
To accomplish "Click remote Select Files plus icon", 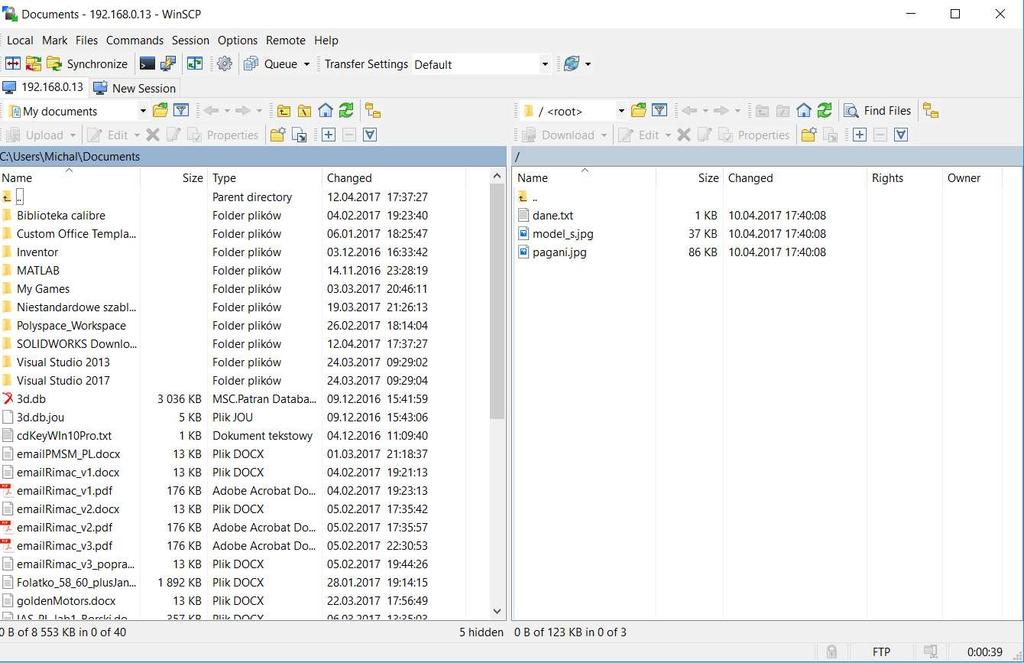I will [x=859, y=135].
